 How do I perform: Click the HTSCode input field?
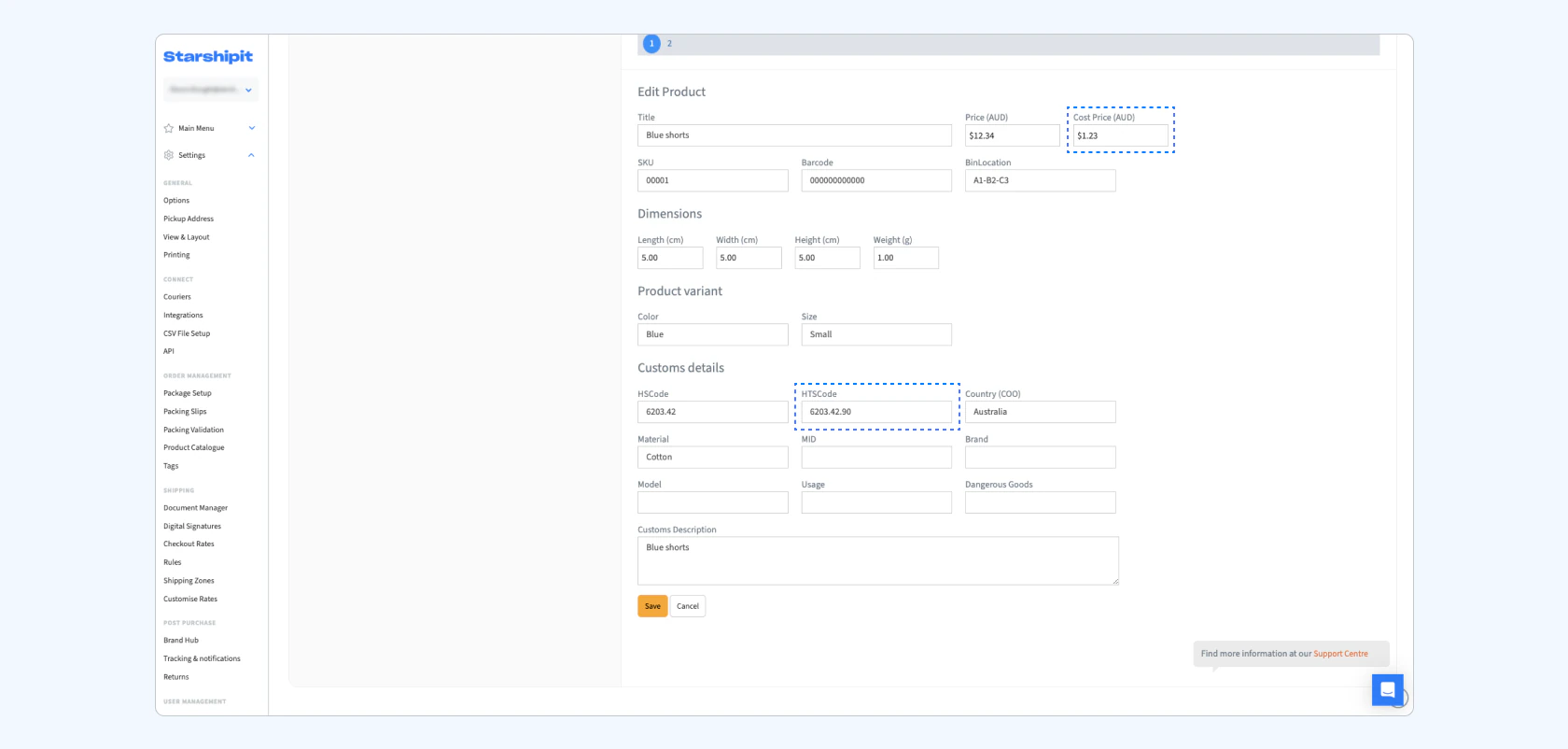(x=875, y=412)
